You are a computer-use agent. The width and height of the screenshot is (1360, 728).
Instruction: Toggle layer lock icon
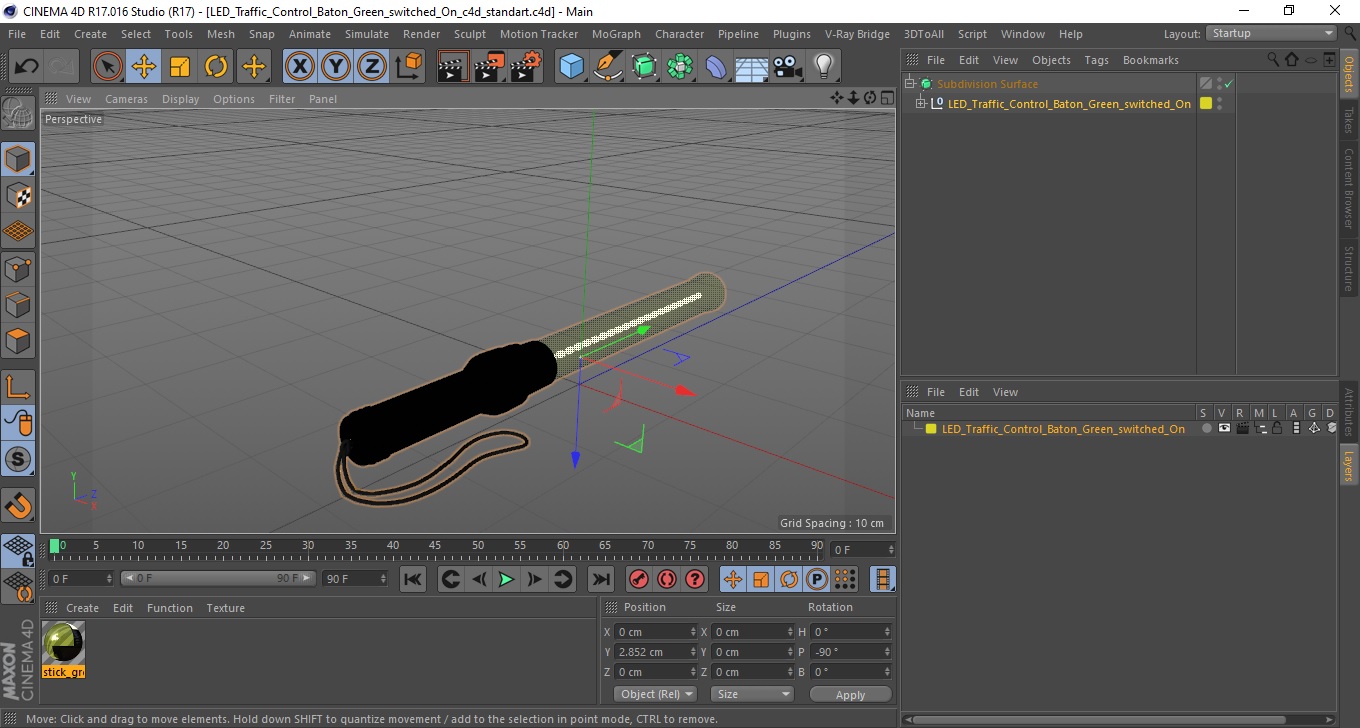(1278, 428)
